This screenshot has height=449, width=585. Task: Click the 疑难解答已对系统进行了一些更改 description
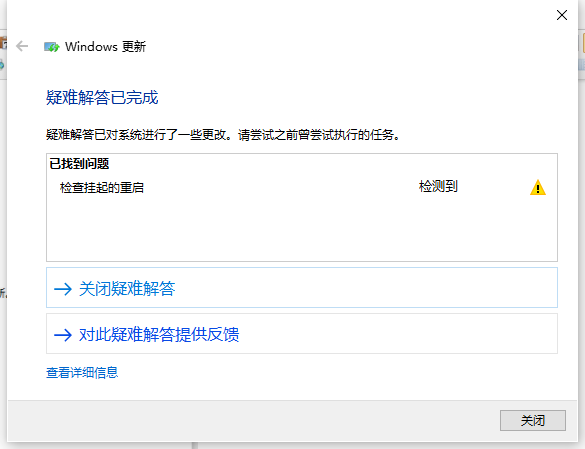223,135
